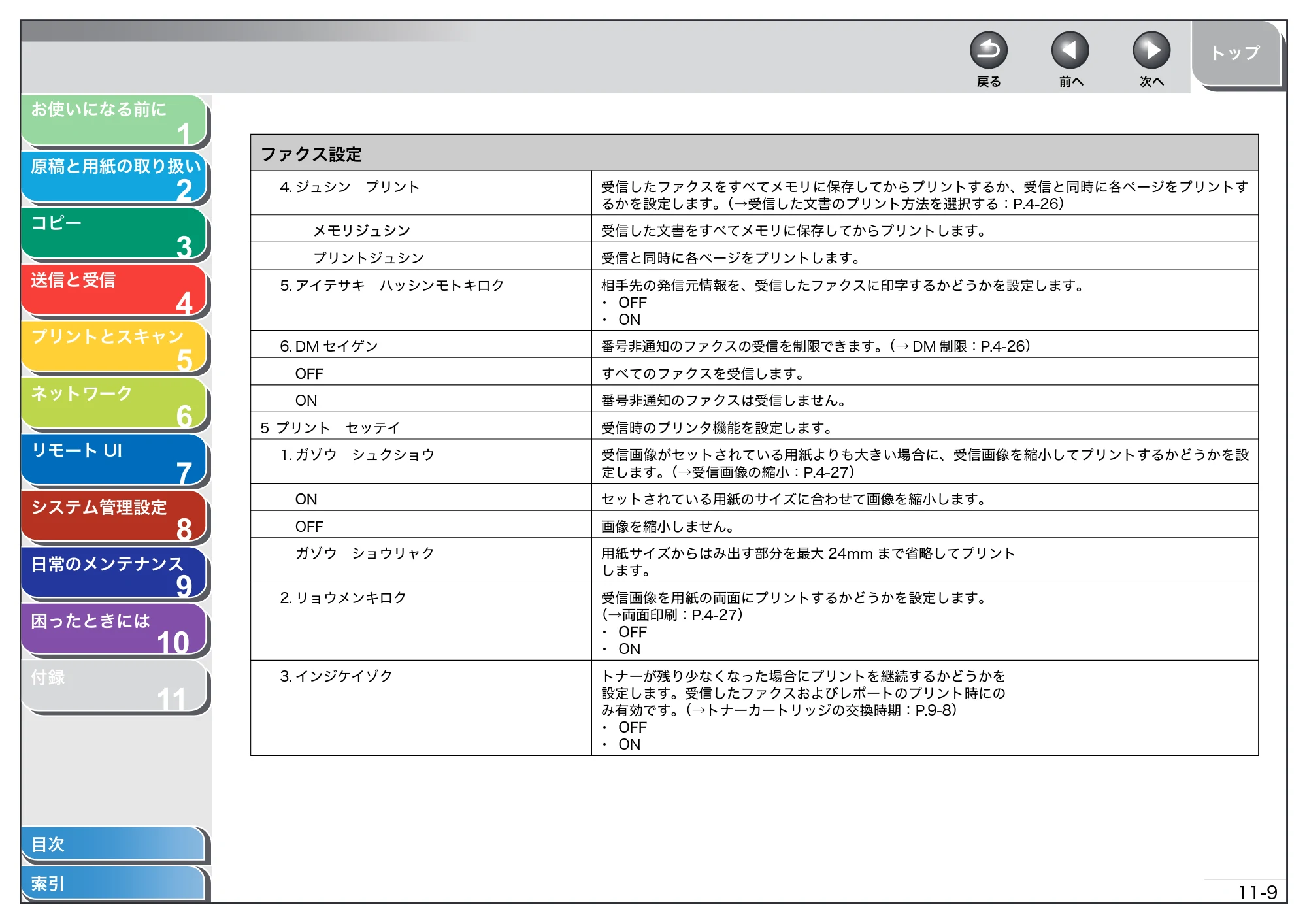The image size is (1307, 924).
Task: Follow the reference link P.4-26 for 受信した文書のプリント方法
Action: coord(899,204)
